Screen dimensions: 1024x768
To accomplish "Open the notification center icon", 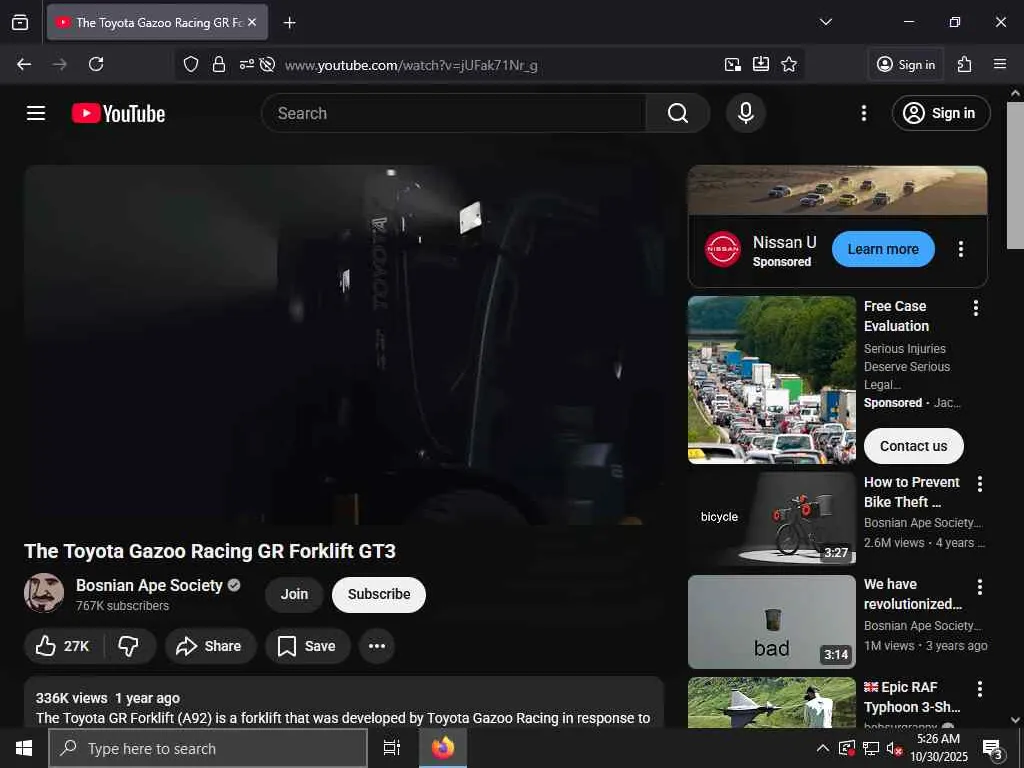I will [994, 749].
